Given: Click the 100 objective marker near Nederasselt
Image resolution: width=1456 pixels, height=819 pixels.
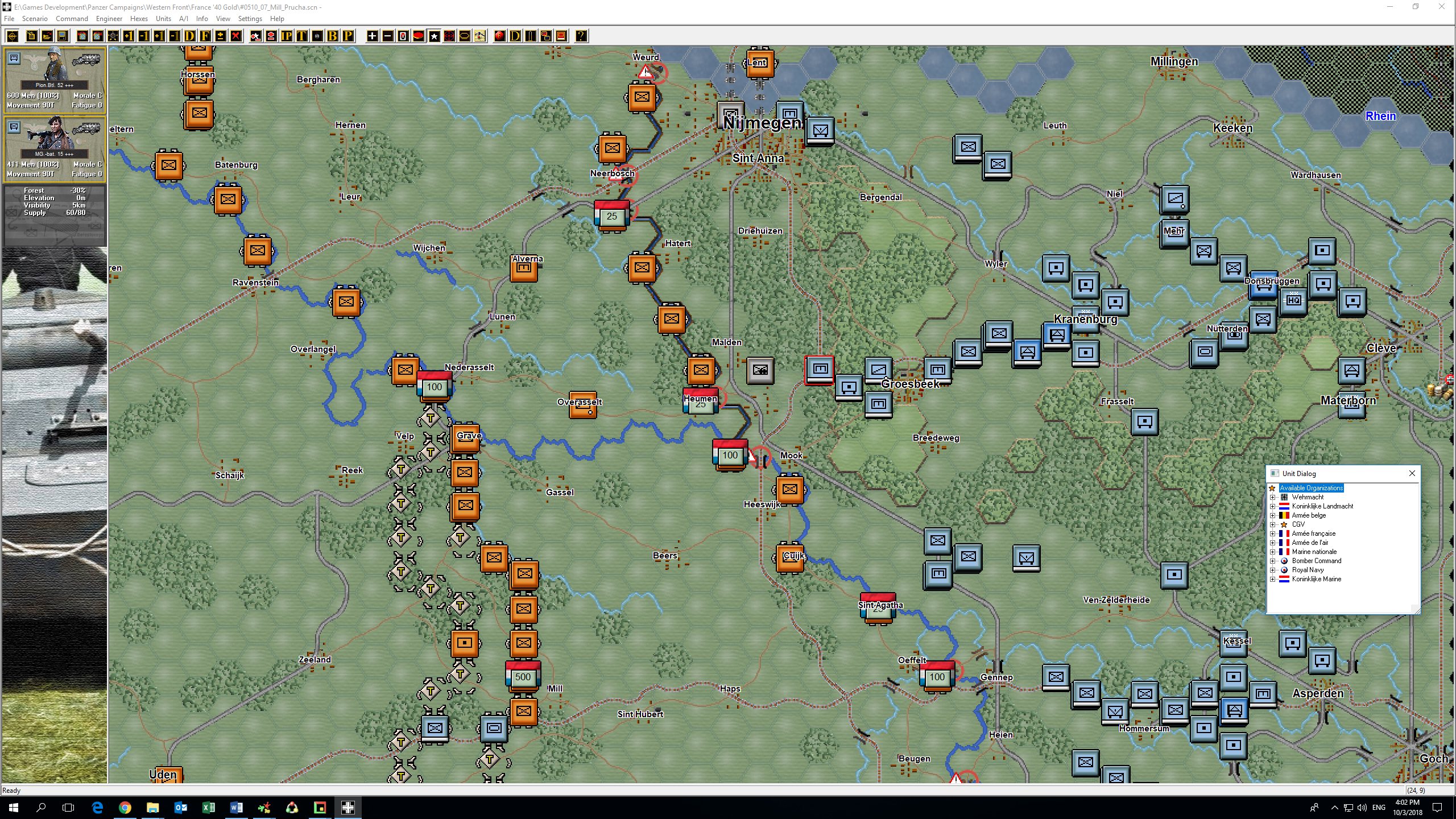Looking at the screenshot, I should [434, 386].
